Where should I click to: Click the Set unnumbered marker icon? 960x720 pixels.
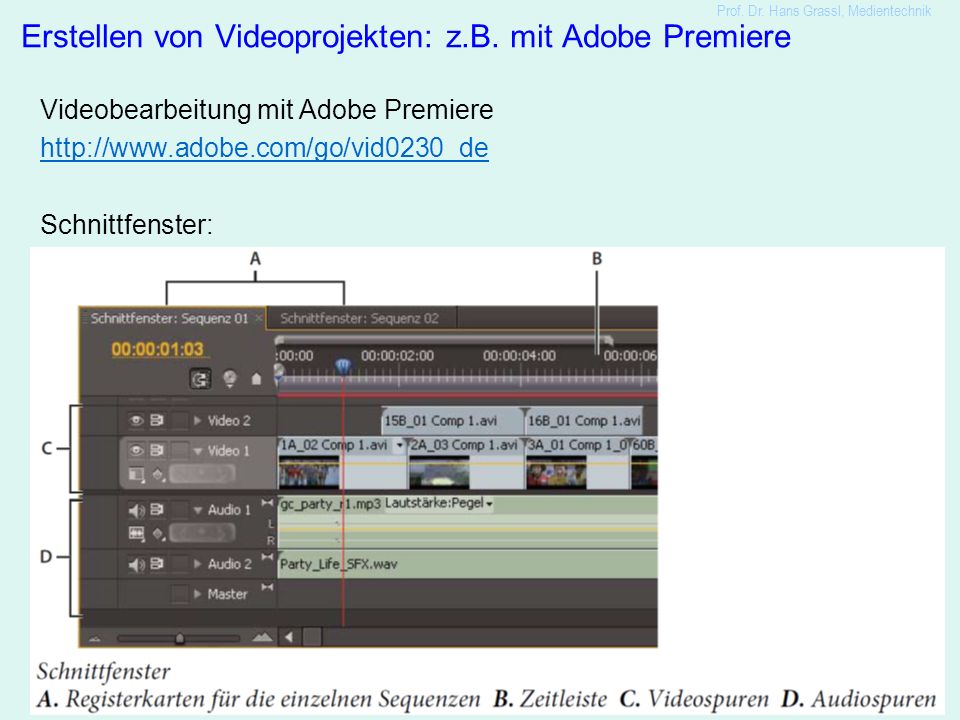click(257, 380)
